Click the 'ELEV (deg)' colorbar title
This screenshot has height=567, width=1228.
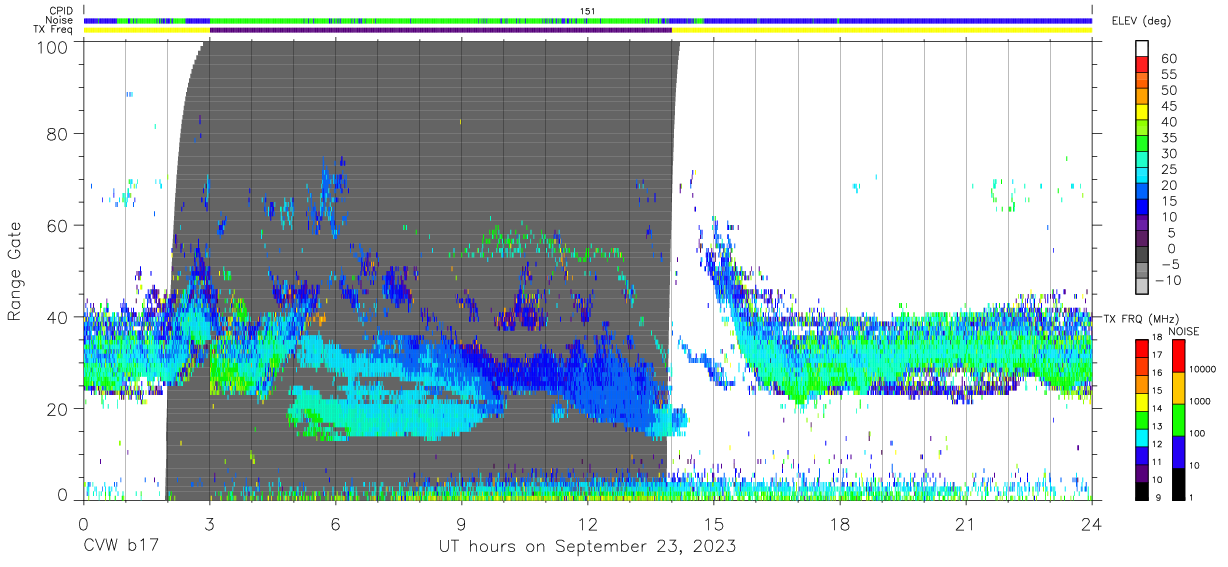click(1142, 21)
